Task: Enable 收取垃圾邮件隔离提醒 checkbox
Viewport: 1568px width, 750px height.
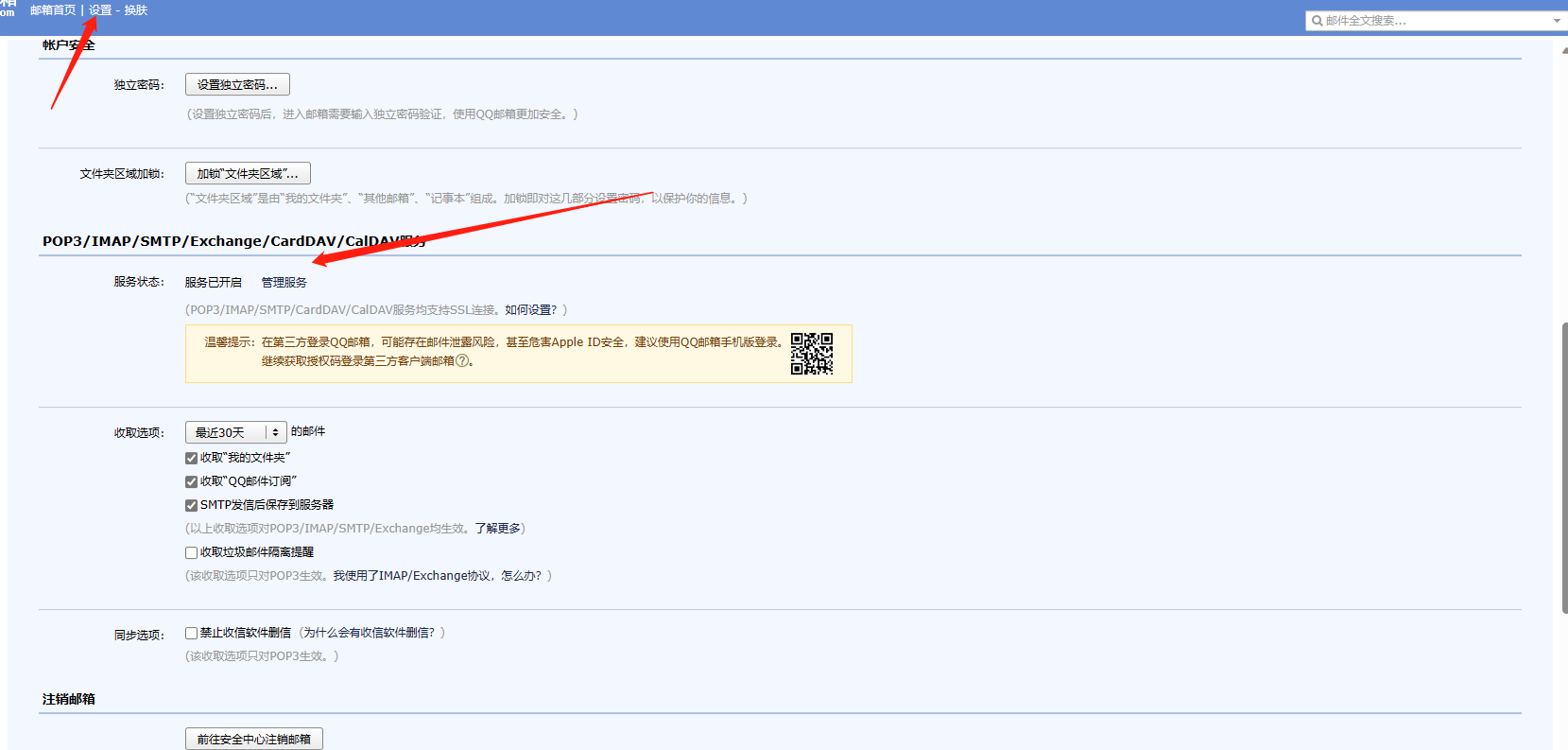Action: (192, 552)
